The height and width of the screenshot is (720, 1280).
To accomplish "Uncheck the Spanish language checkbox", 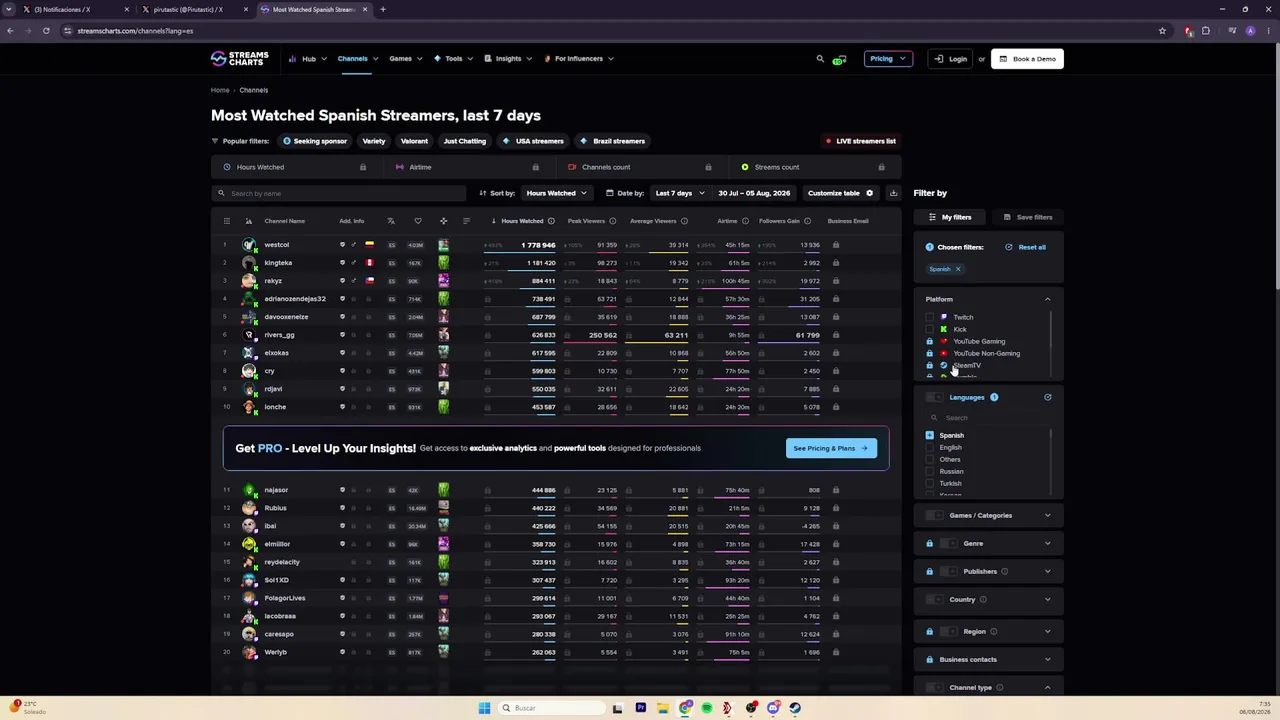I will click(930, 435).
